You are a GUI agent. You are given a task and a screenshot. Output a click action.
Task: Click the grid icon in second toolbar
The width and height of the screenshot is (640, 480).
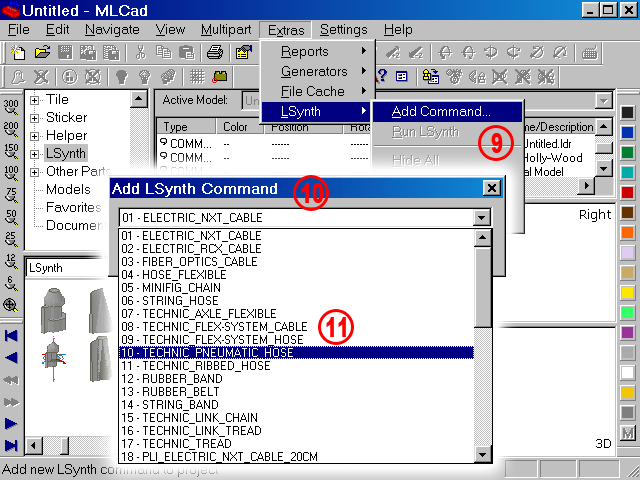pyautogui.click(x=198, y=76)
